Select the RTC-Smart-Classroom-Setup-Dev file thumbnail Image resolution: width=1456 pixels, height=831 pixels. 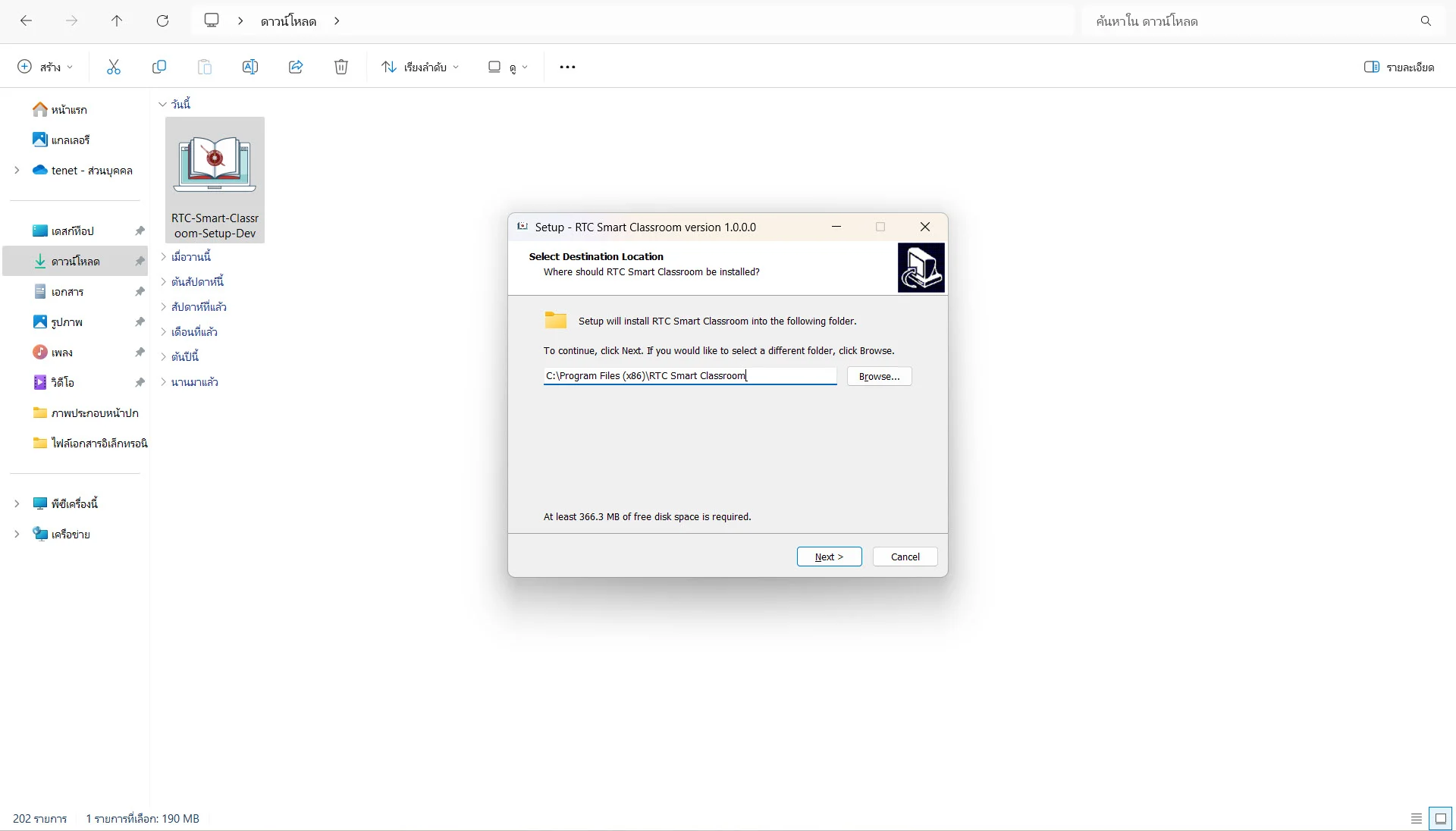point(215,180)
